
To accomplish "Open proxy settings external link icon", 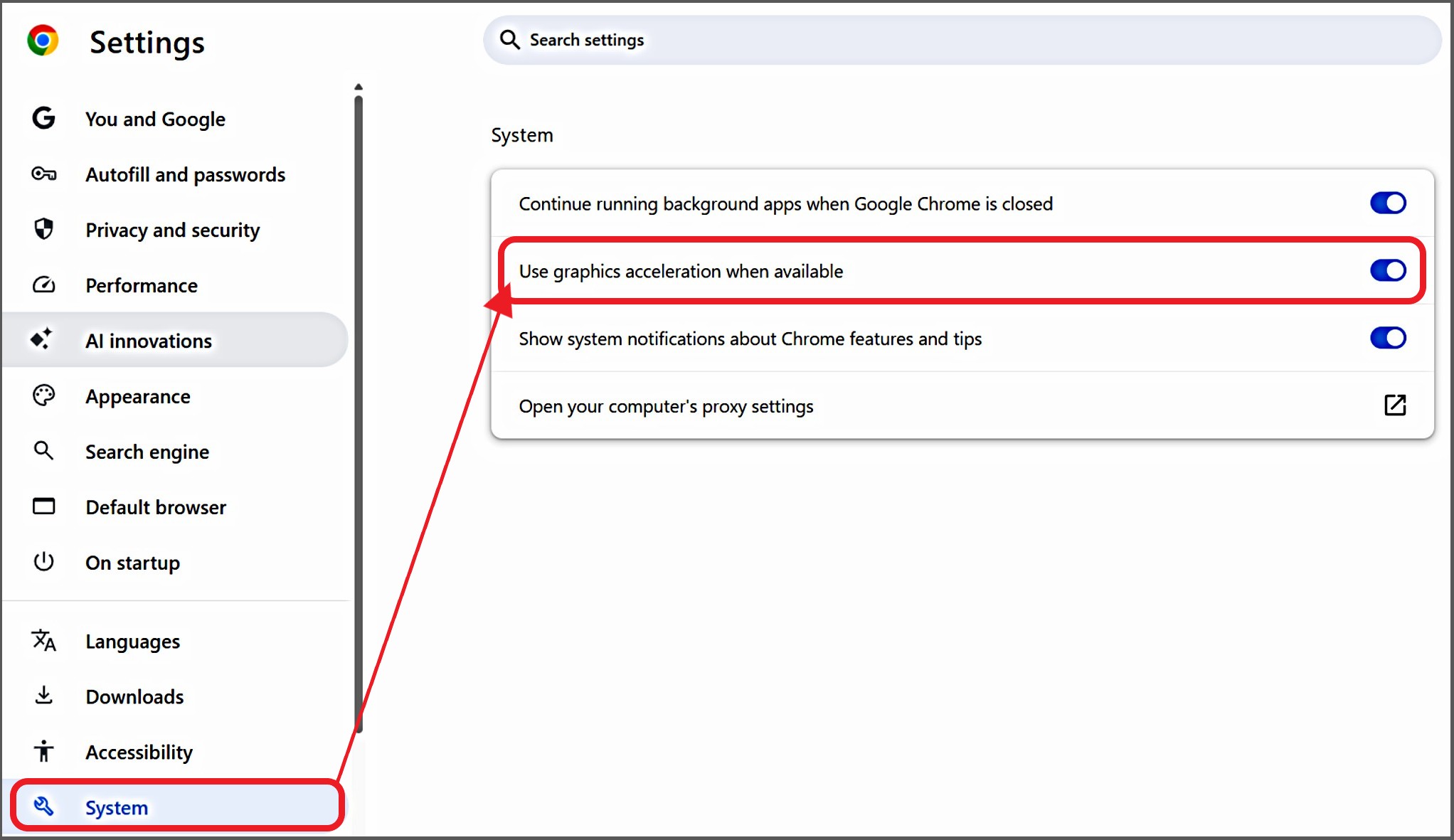I will pyautogui.click(x=1394, y=405).
